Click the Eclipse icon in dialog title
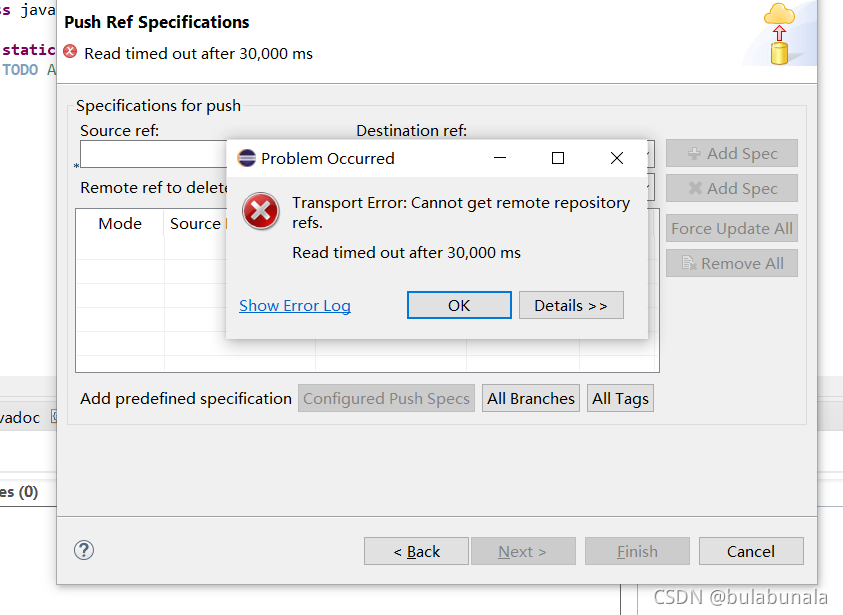The width and height of the screenshot is (843, 615). [247, 158]
